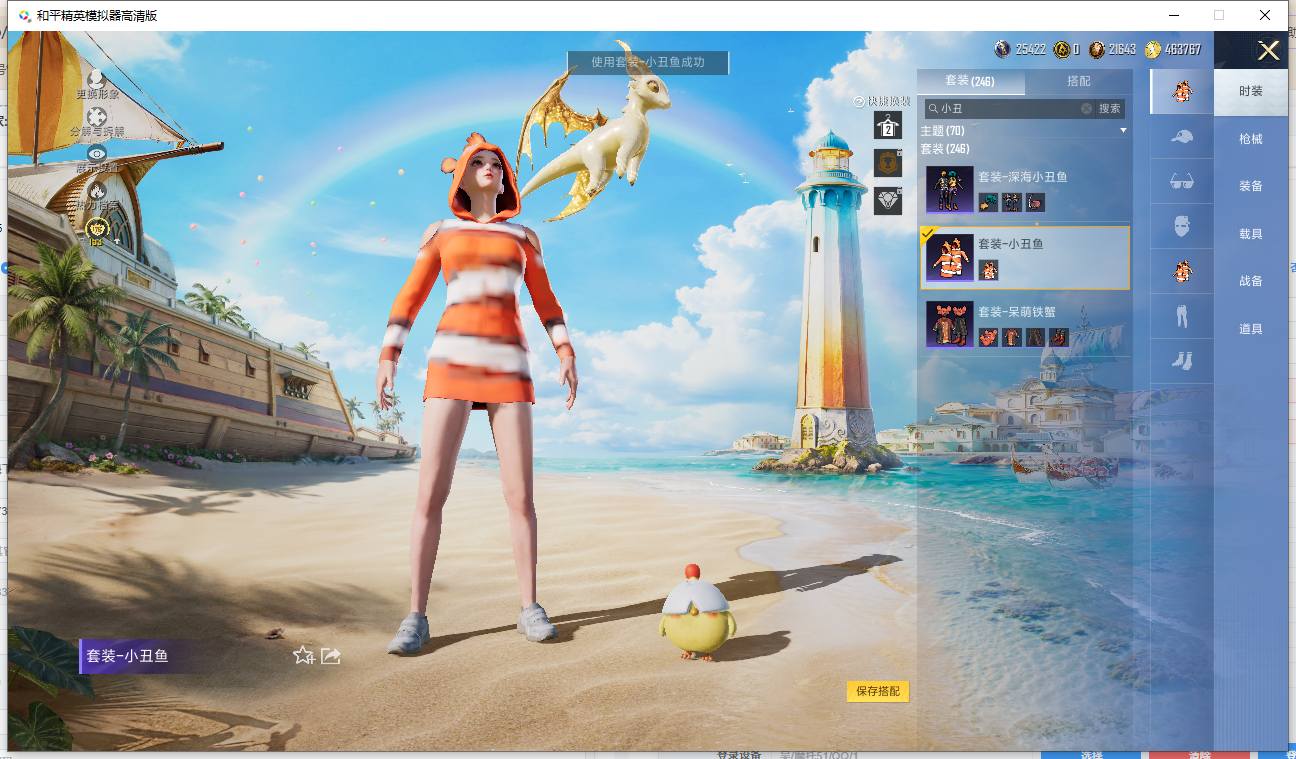Select the 套装-深海小丑鱼 outfit thumbnail
The width and height of the screenshot is (1296, 759).
point(950,190)
